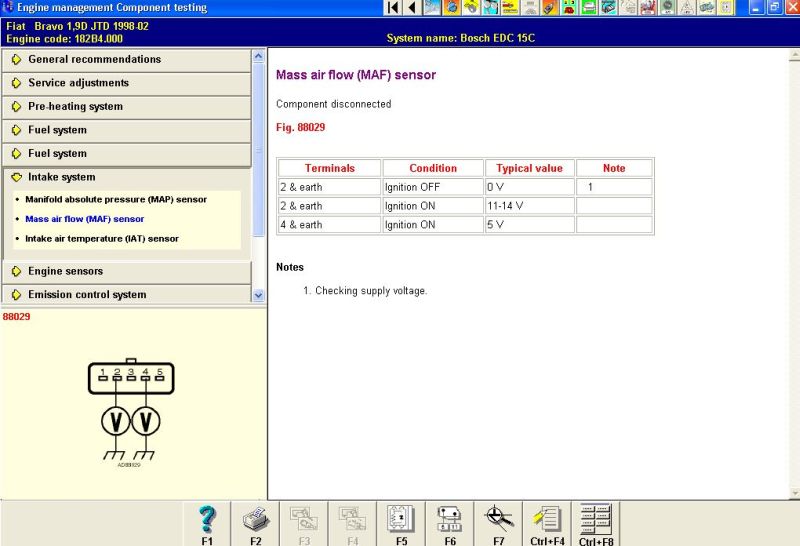Click the F6 wiring diagram icon
This screenshot has height=546, width=800.
[449, 523]
